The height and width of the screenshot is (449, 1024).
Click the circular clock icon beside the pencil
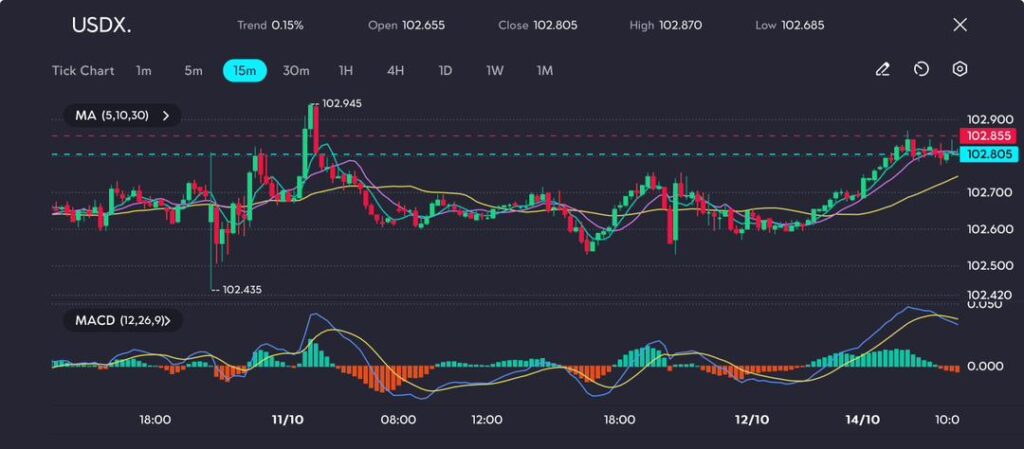click(921, 70)
